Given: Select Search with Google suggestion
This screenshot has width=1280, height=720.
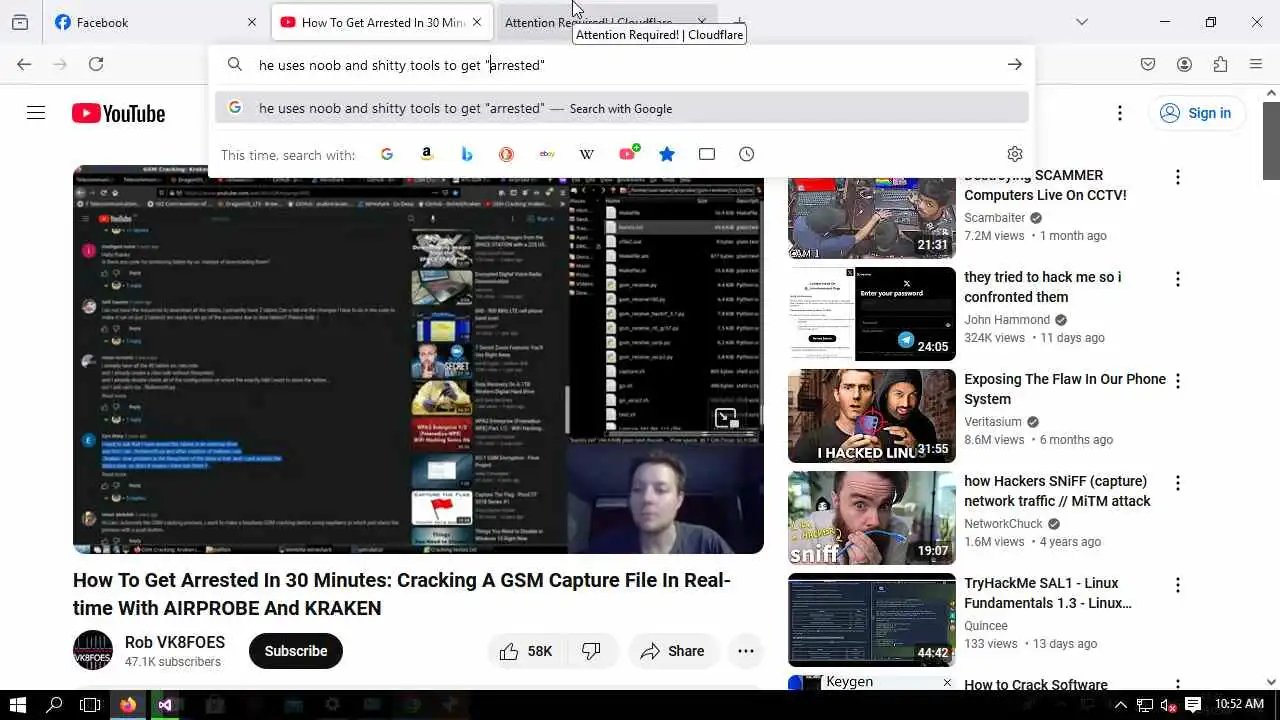Looking at the screenshot, I should point(622,108).
